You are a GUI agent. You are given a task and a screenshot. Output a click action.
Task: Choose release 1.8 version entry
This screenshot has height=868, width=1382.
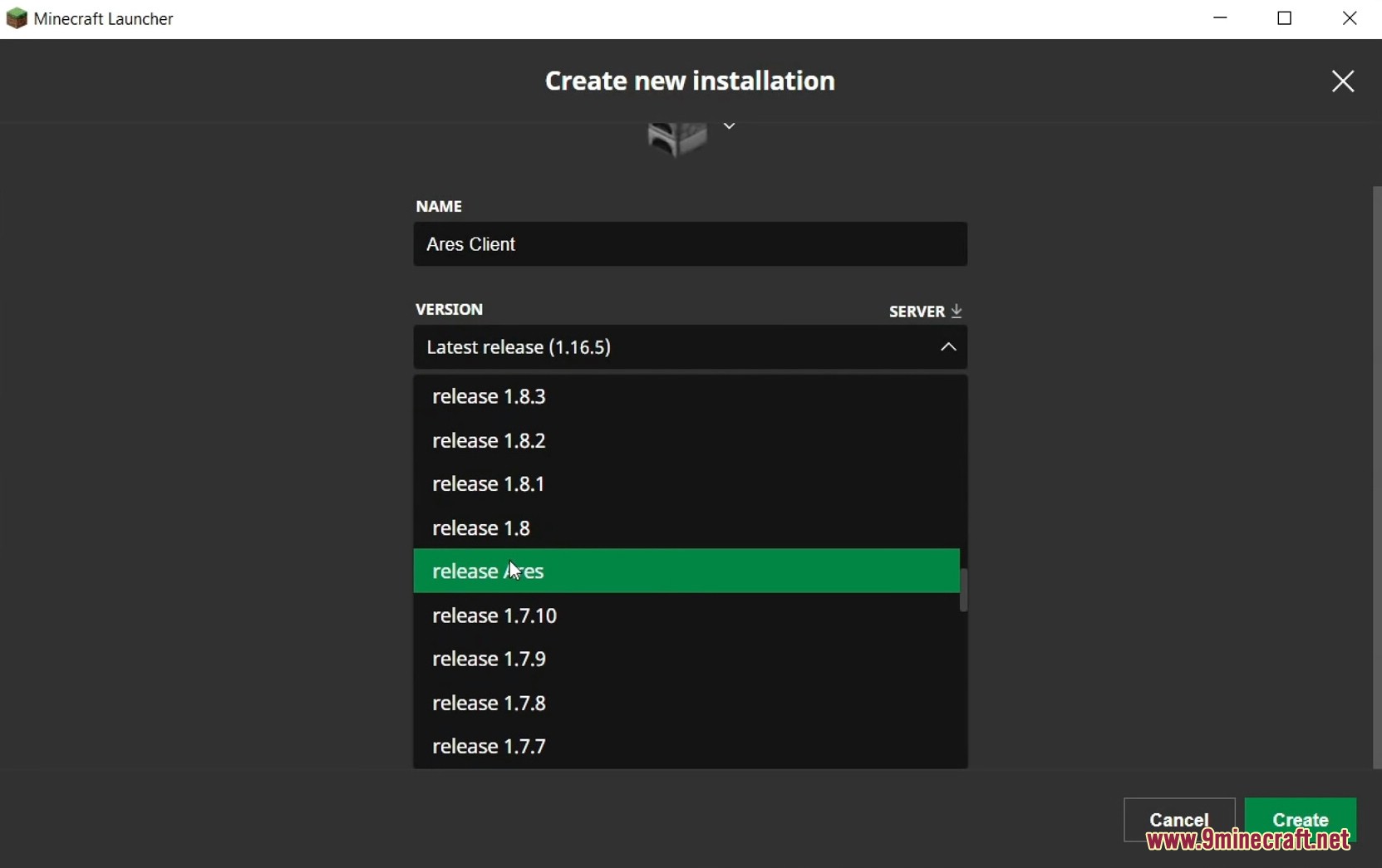pyautogui.click(x=686, y=527)
